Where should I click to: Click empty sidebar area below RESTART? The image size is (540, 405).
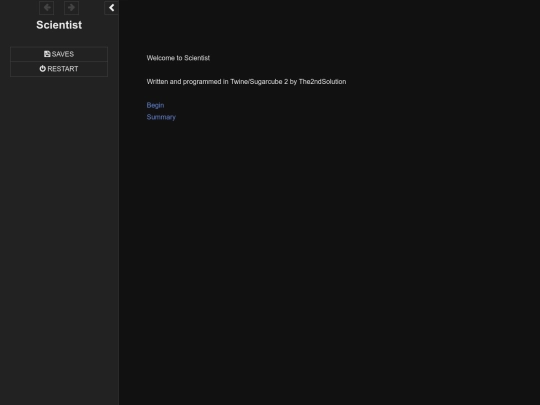(x=59, y=224)
